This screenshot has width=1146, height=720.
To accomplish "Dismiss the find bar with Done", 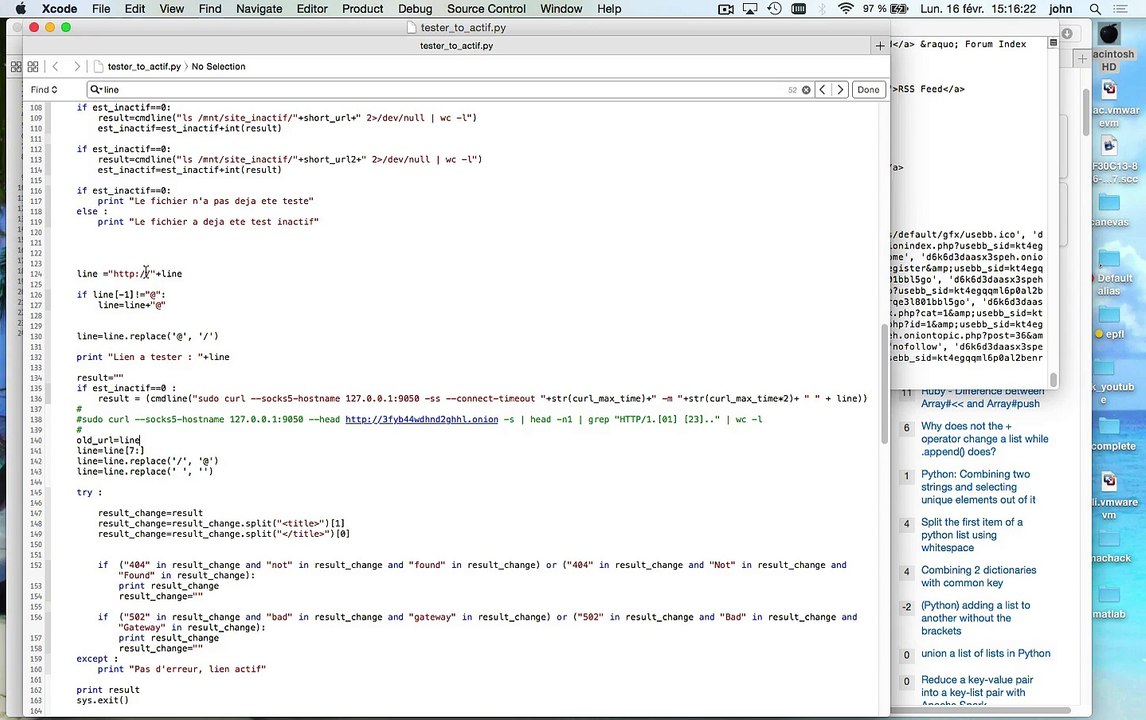I will (x=868, y=90).
